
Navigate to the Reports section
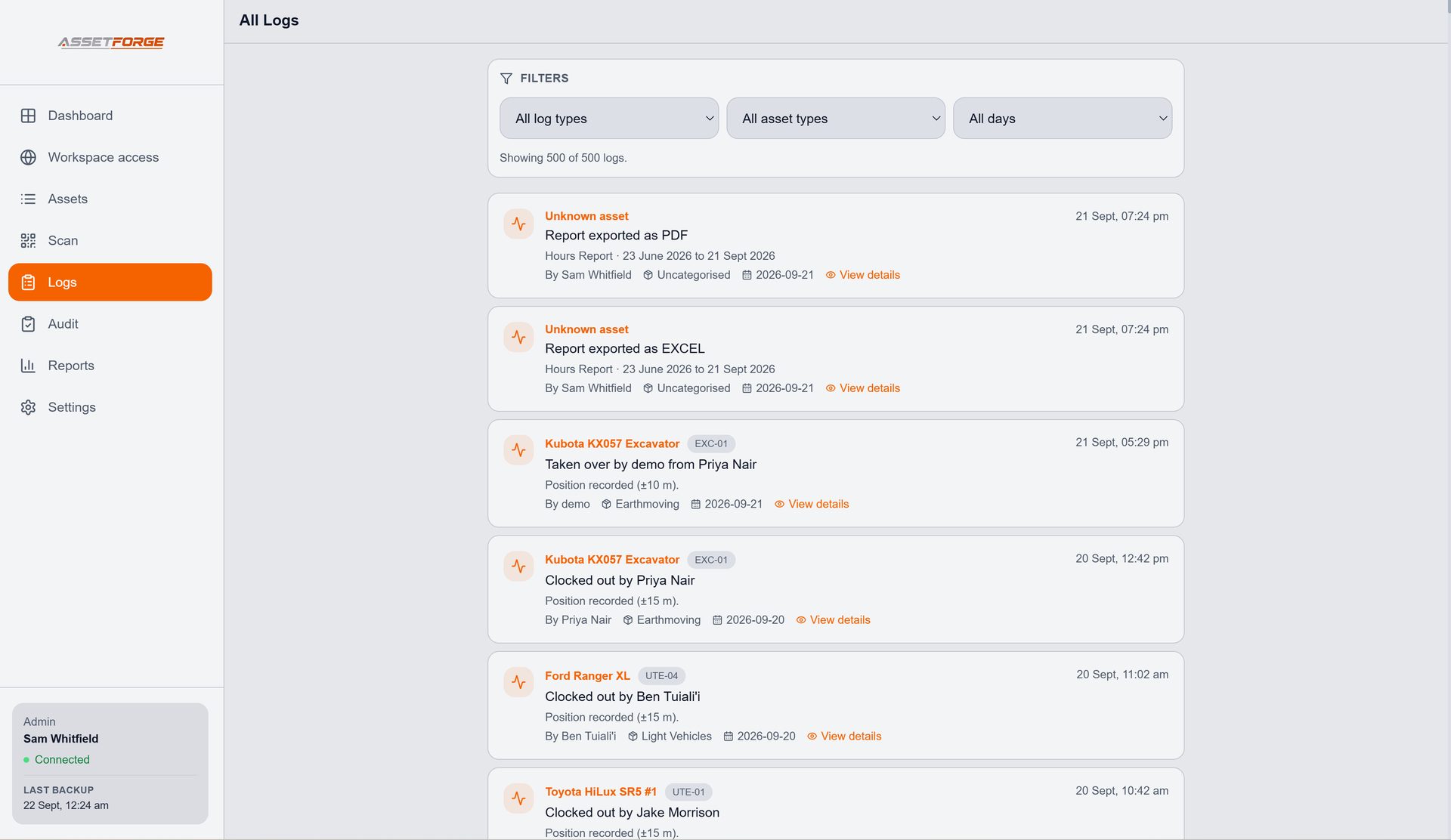pos(110,366)
